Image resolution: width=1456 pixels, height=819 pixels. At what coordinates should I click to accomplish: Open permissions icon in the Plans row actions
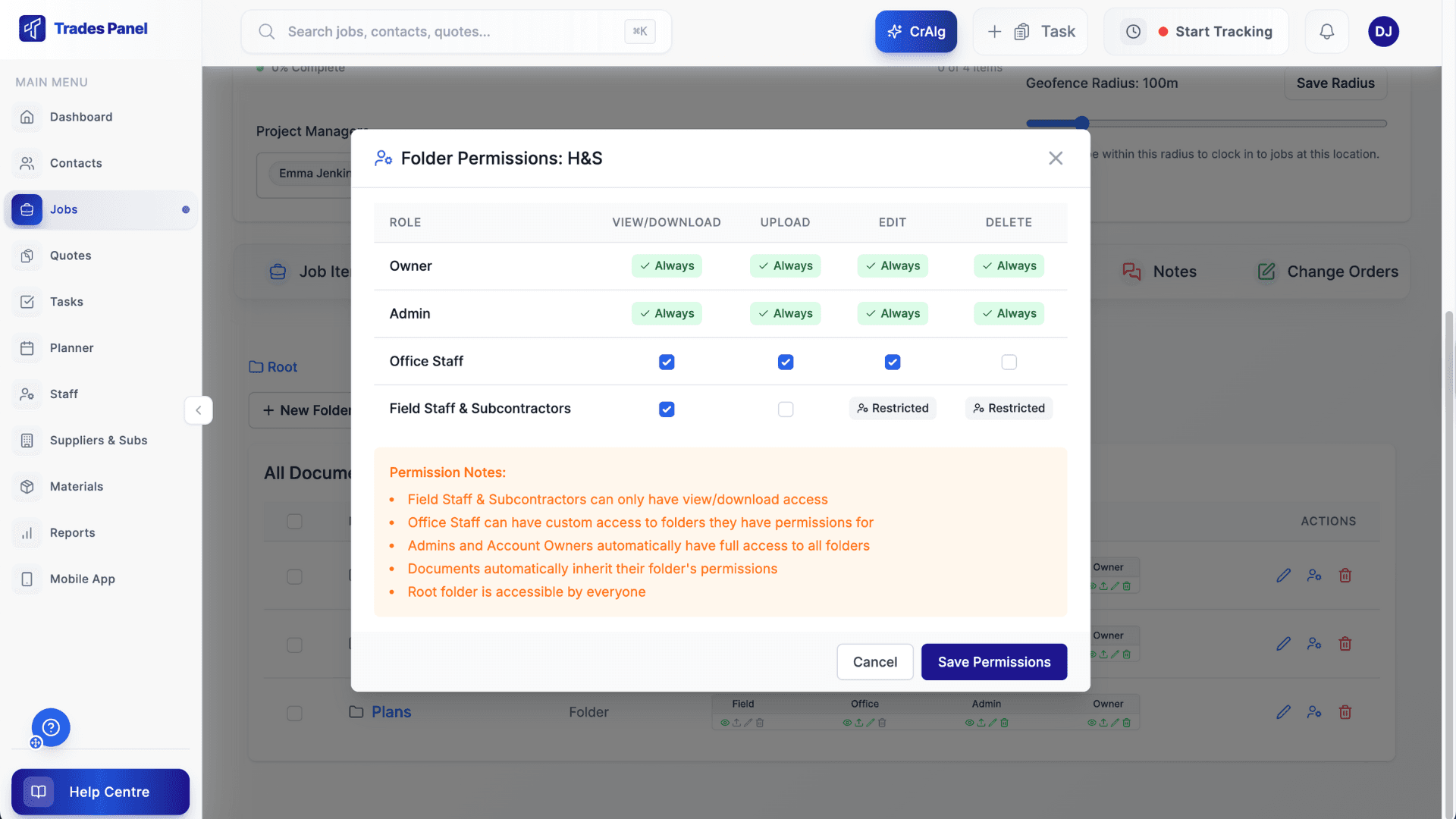[1314, 711]
